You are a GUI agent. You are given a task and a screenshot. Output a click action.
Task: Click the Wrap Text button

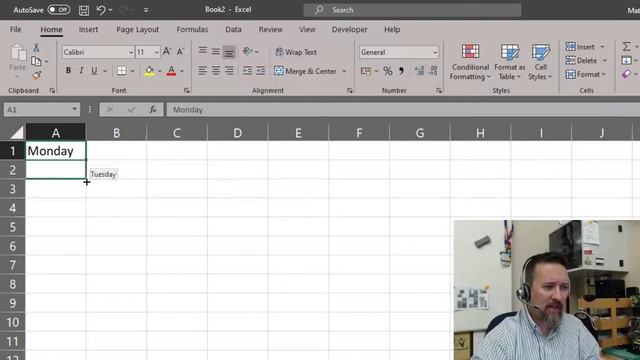(296, 52)
